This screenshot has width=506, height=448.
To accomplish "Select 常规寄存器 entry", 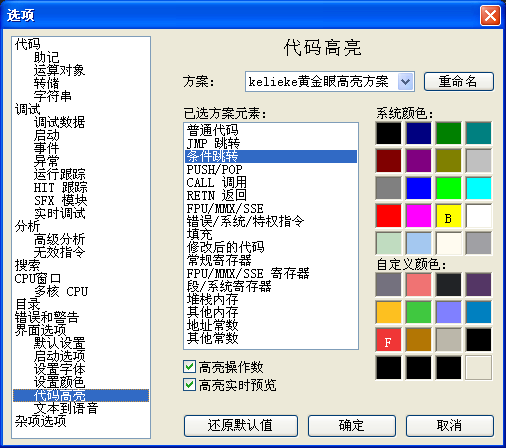I will tap(271, 260).
